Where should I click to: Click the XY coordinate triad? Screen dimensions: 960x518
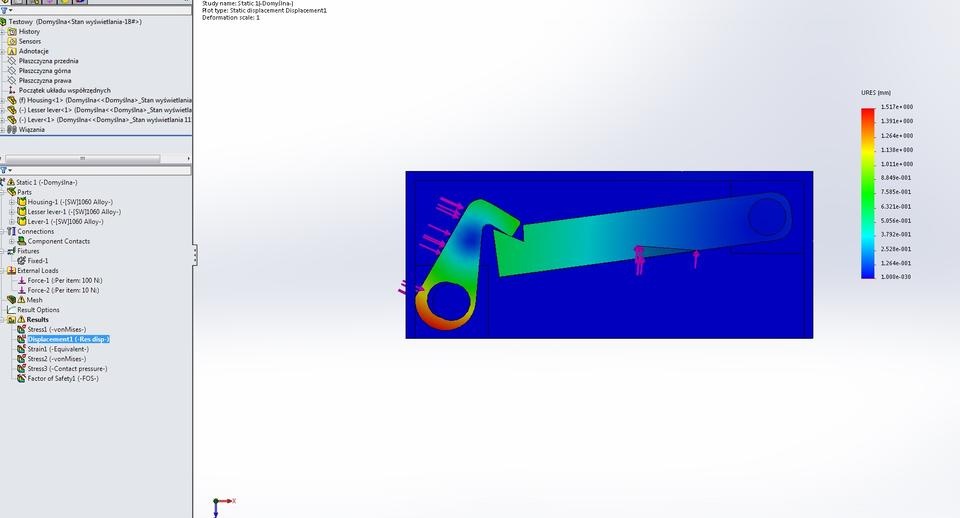[223, 506]
